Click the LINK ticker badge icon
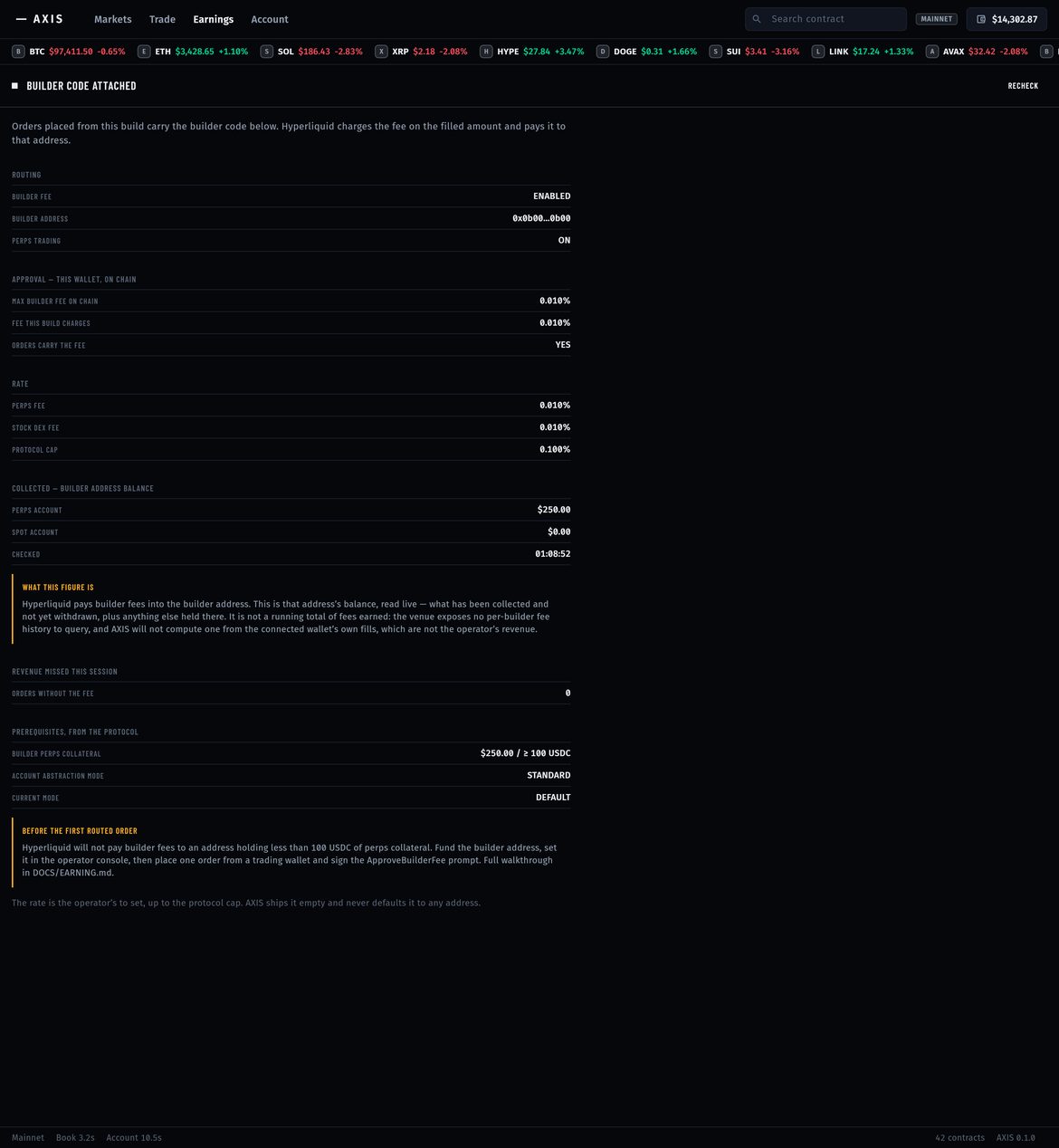The width and height of the screenshot is (1059, 1148). tap(818, 52)
